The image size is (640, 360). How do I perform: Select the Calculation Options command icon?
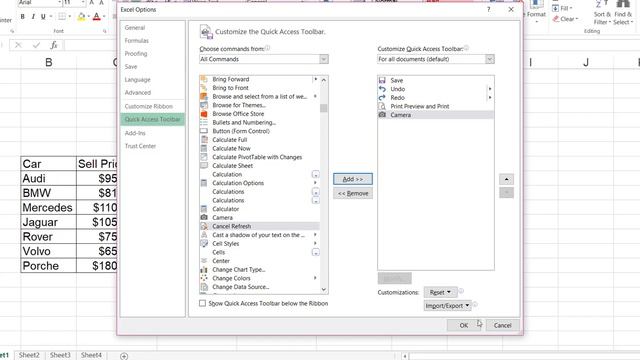pyautogui.click(x=204, y=183)
